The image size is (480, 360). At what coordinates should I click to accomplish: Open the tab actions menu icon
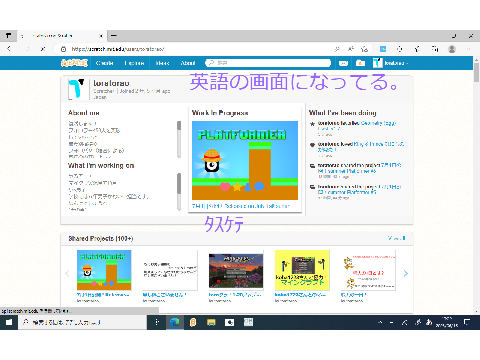[x=8, y=35]
